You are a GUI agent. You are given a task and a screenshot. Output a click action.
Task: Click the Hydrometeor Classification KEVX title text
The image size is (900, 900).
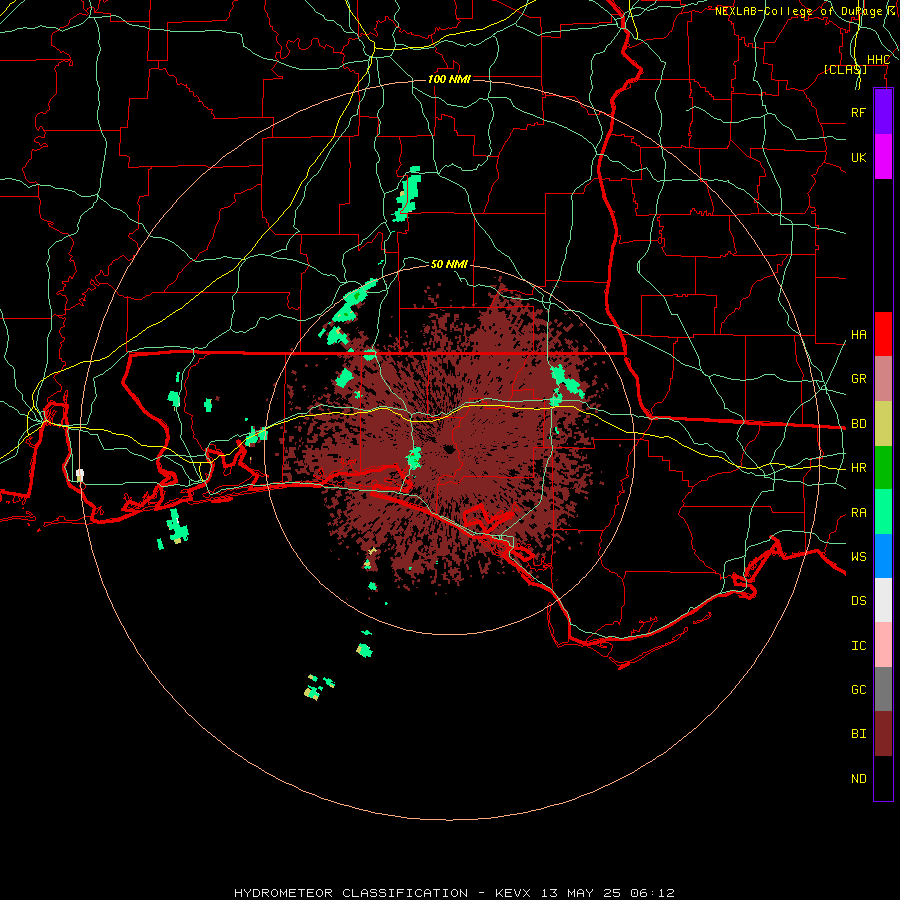pyautogui.click(x=454, y=893)
